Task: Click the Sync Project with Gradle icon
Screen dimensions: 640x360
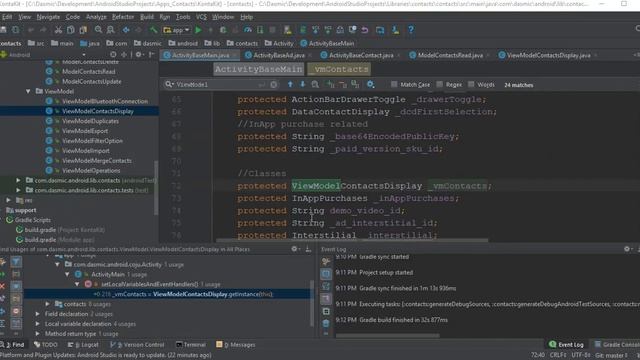Action: coord(303,30)
